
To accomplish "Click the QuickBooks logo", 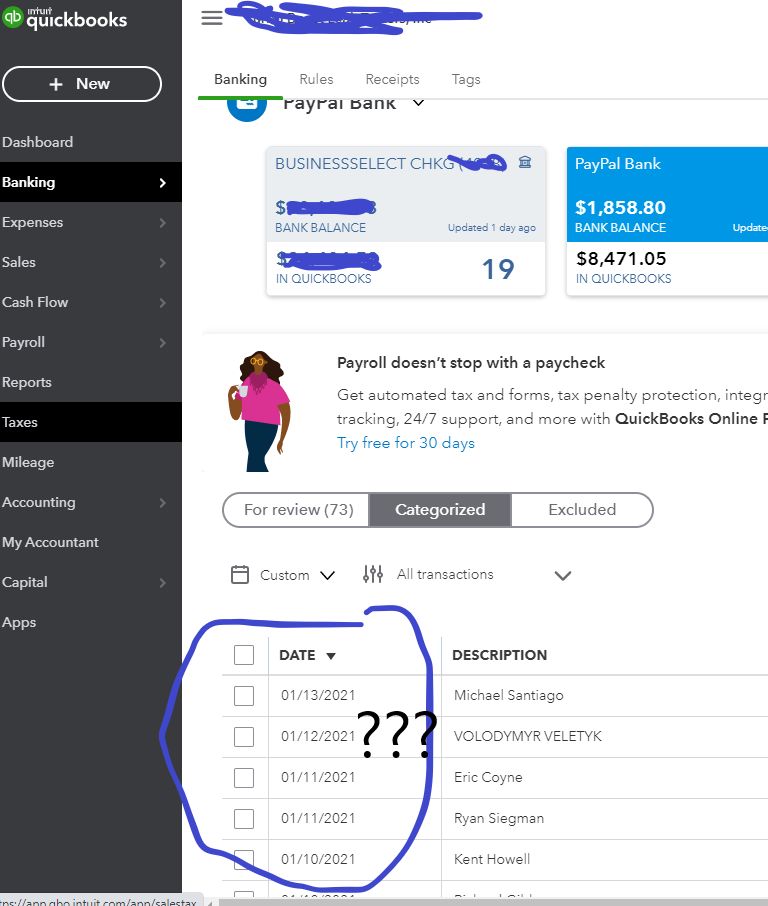I will pos(64,18).
